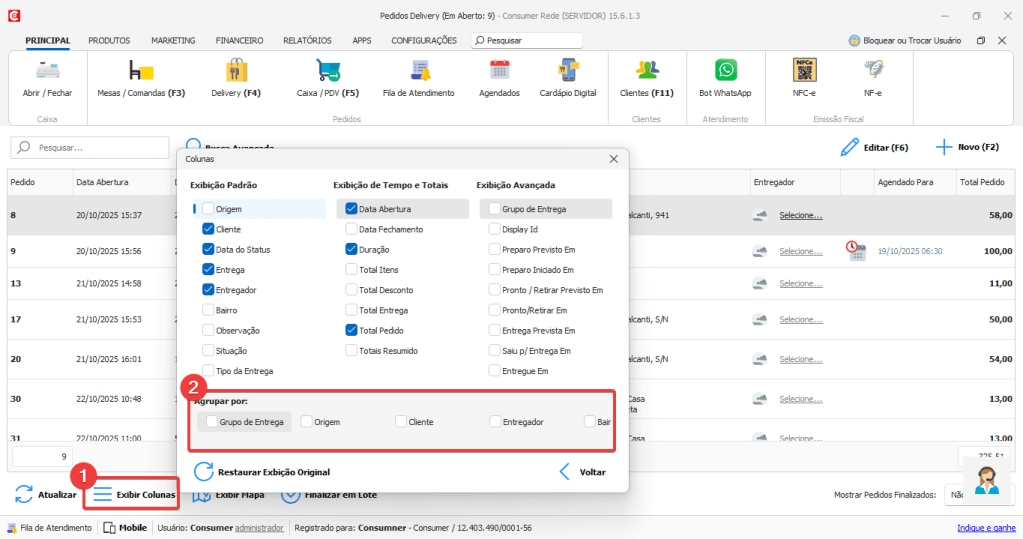Enable the Origem column checkbox

208,209
